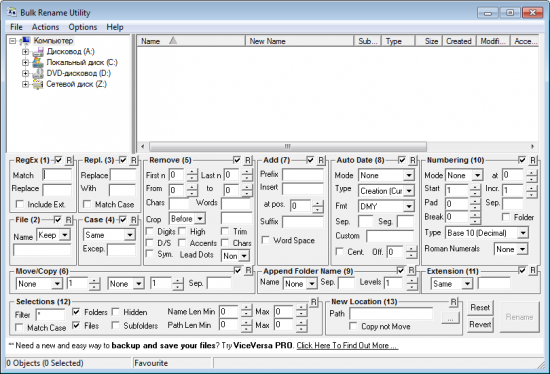Click the file list scroll right arrow
This screenshot has height=374, width=550.
(x=532, y=146)
